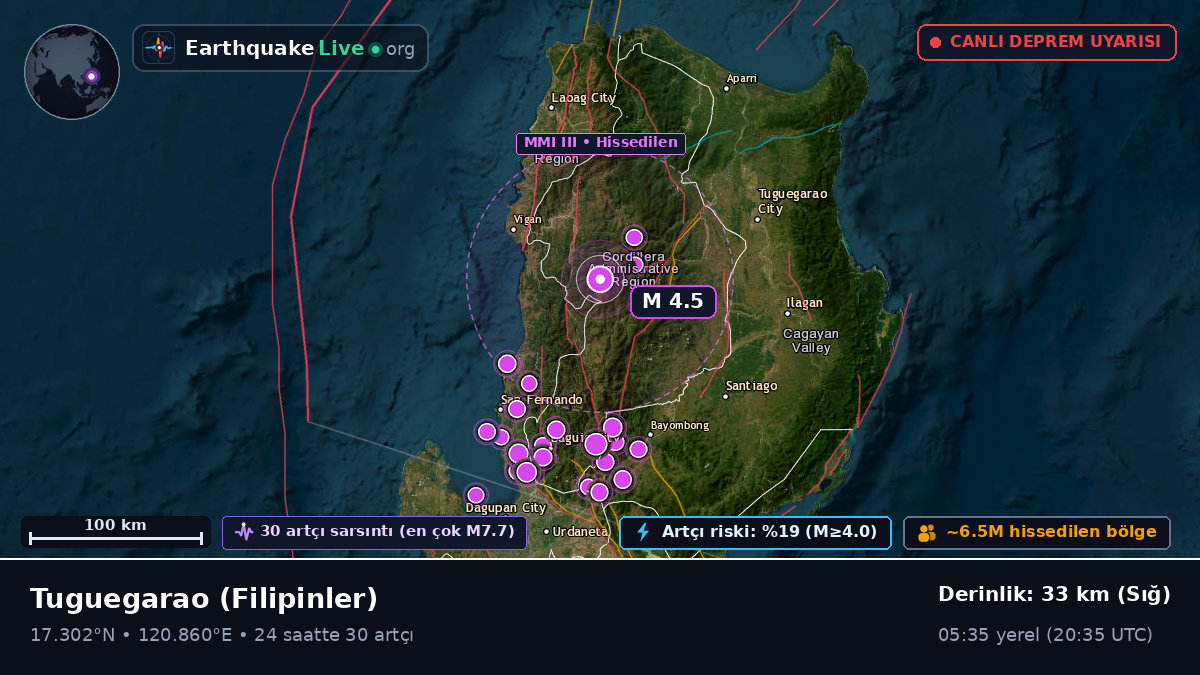Click the 05:35 yerel (20:35 UTC) time
1200x675 pixels.
pos(1045,635)
